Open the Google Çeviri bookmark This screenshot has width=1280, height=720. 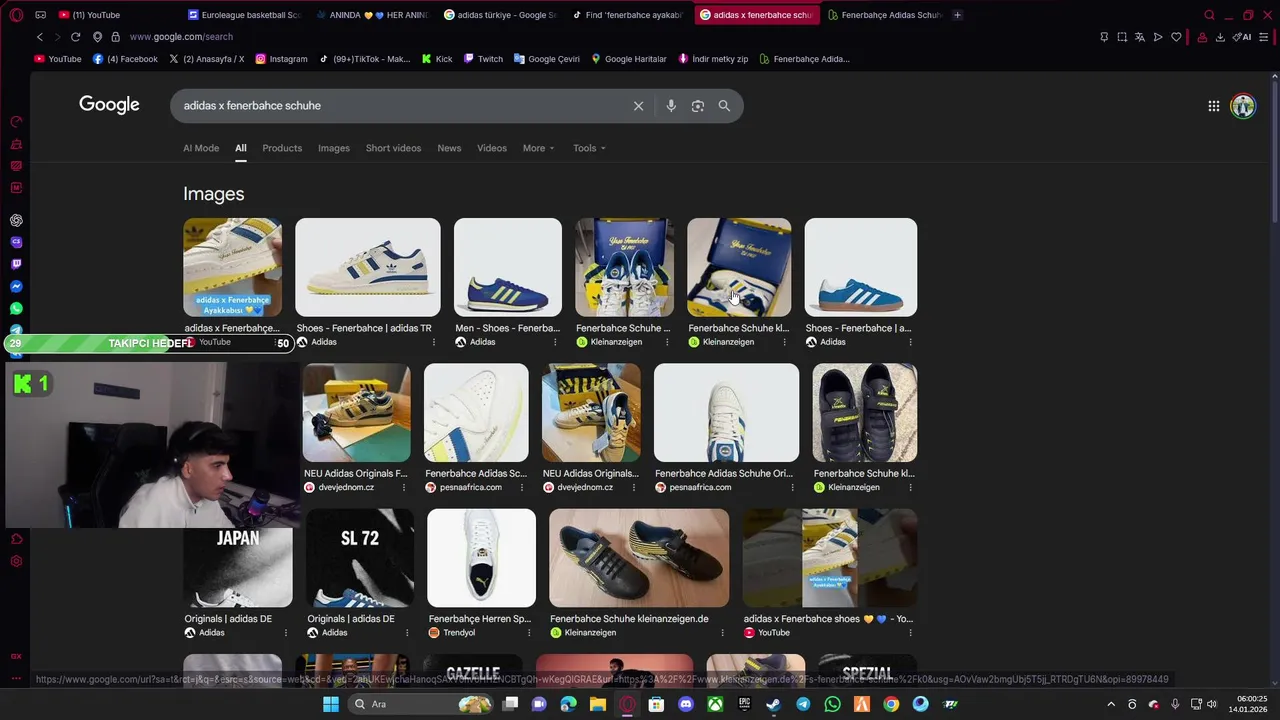point(546,59)
